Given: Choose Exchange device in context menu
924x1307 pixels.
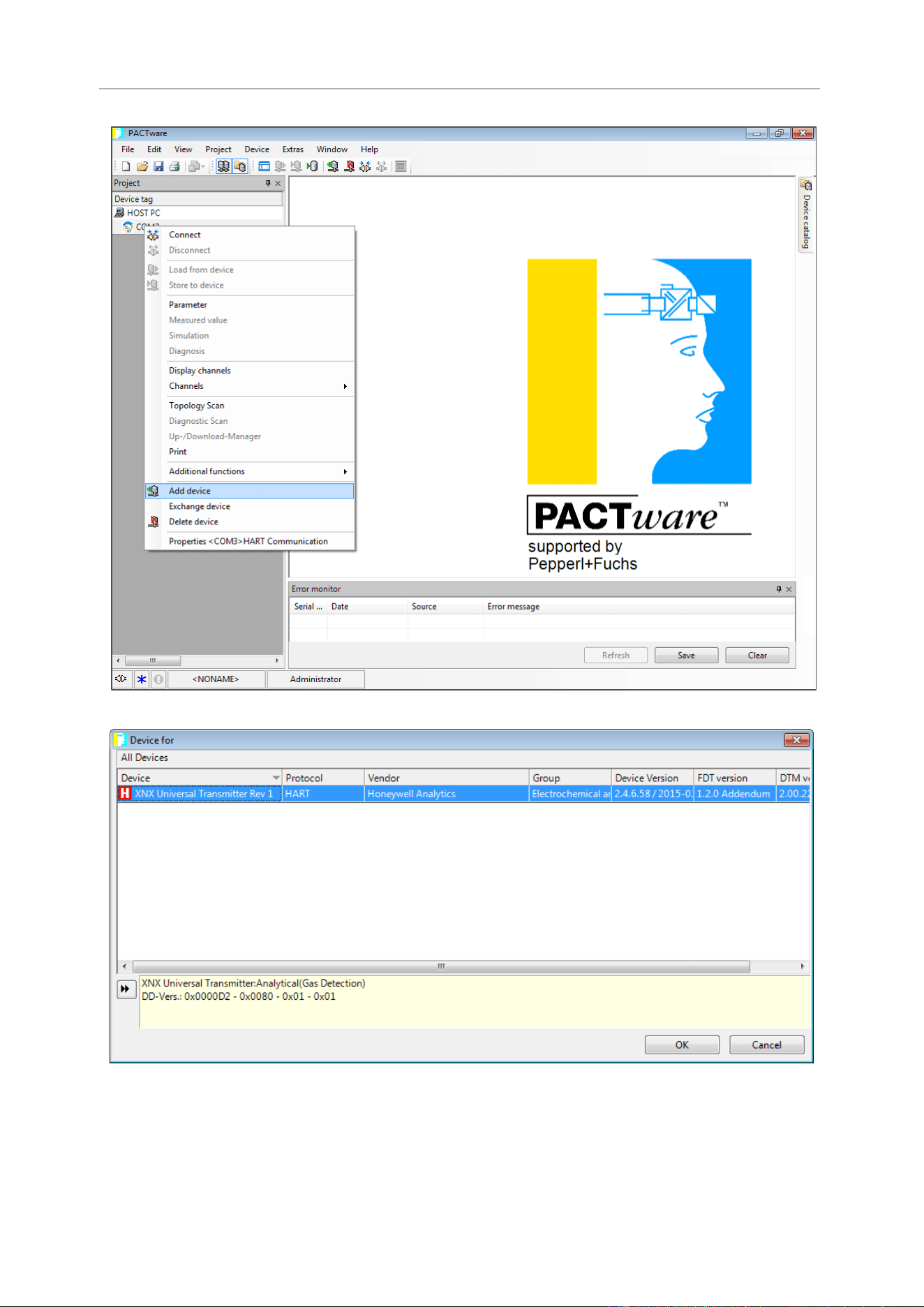Looking at the screenshot, I should (250, 506).
